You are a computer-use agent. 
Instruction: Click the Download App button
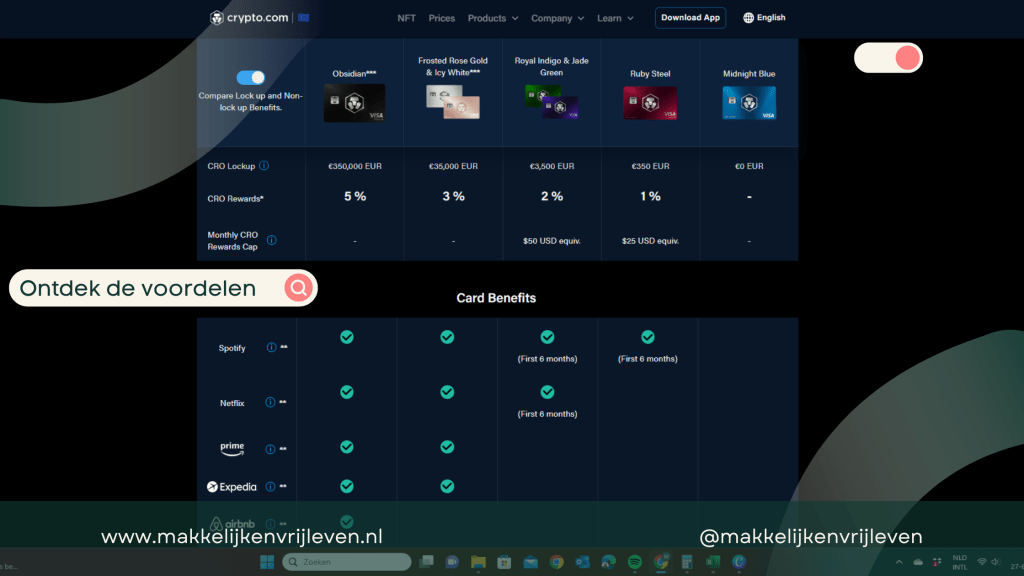coord(690,18)
